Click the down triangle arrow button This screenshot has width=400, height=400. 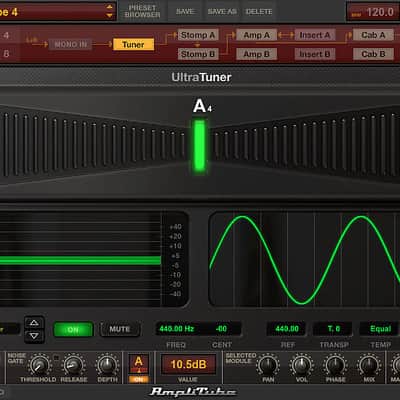[x=34, y=336]
